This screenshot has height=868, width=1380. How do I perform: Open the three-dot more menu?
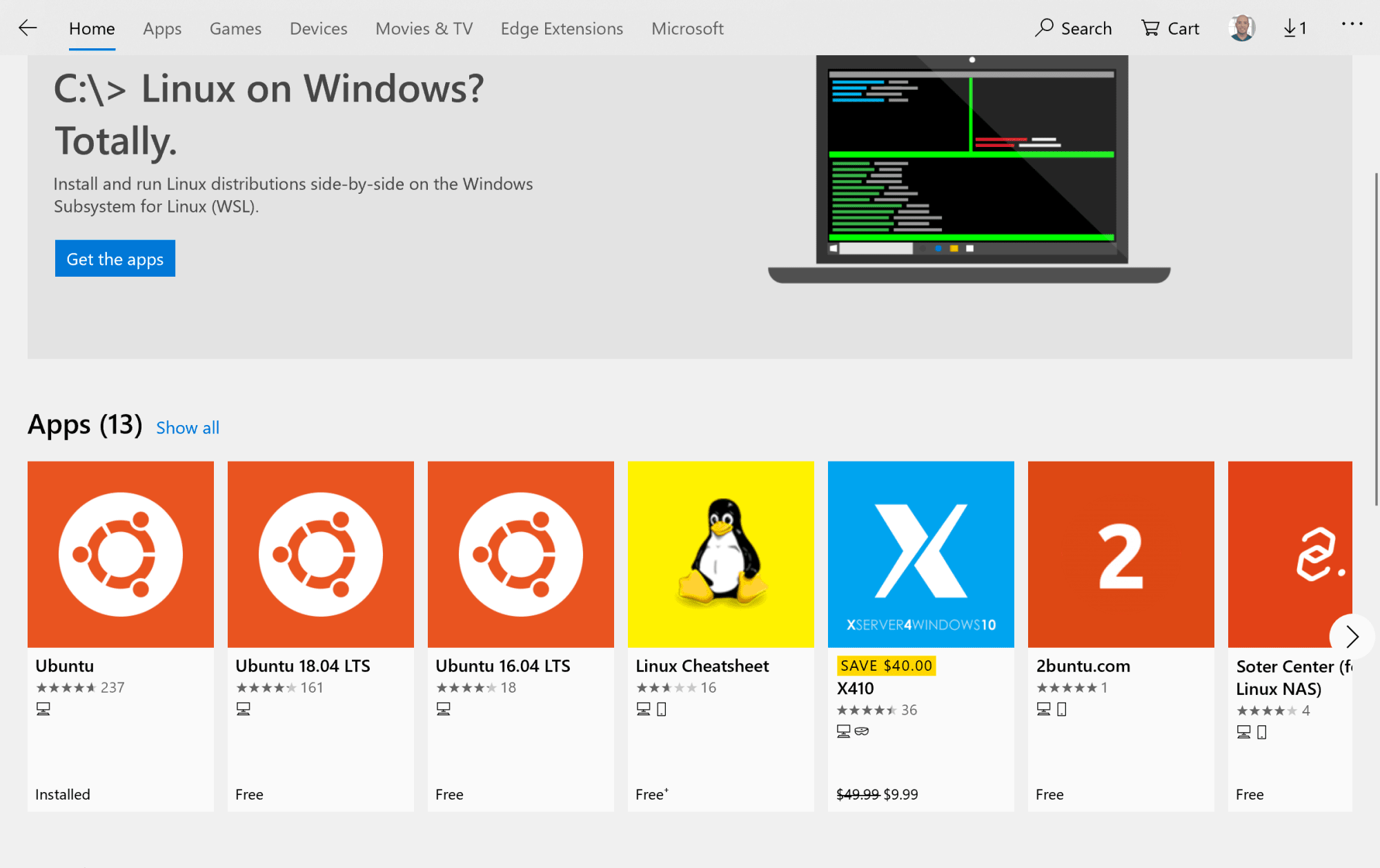tap(1352, 24)
